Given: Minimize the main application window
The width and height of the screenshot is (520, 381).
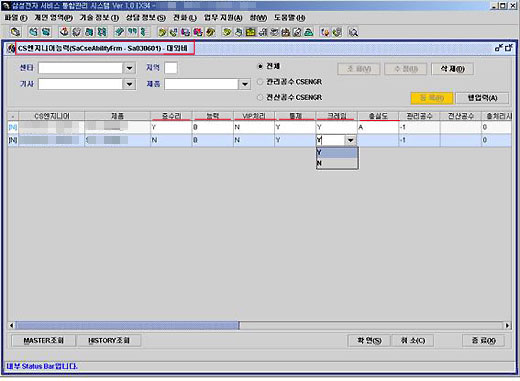Looking at the screenshot, I should pos(494,6).
